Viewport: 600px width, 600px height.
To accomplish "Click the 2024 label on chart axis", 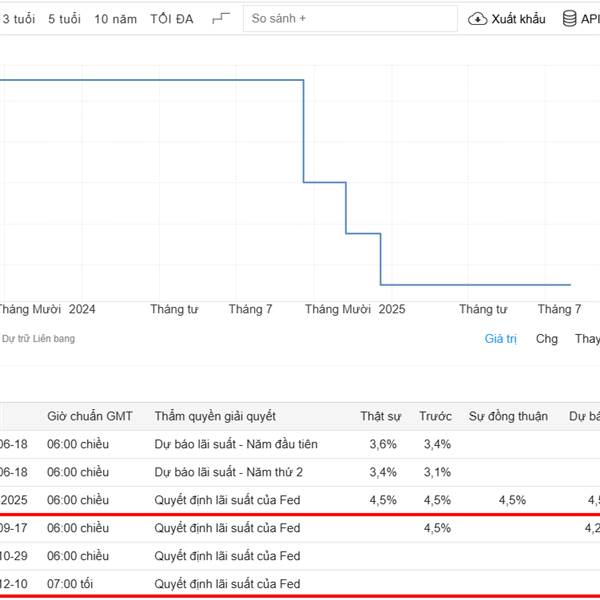I will 82,309.
